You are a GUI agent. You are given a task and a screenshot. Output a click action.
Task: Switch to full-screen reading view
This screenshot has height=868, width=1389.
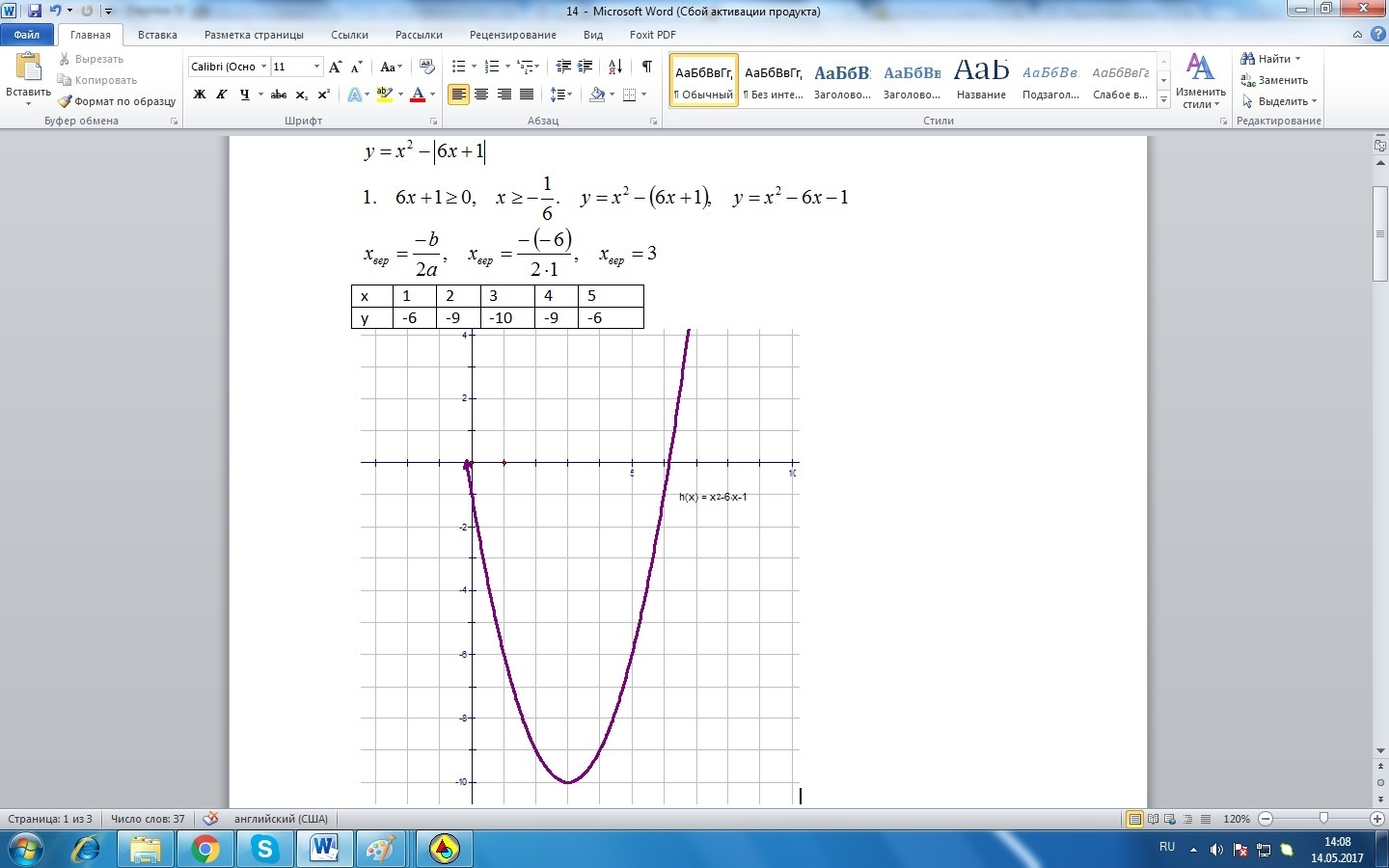click(1153, 819)
